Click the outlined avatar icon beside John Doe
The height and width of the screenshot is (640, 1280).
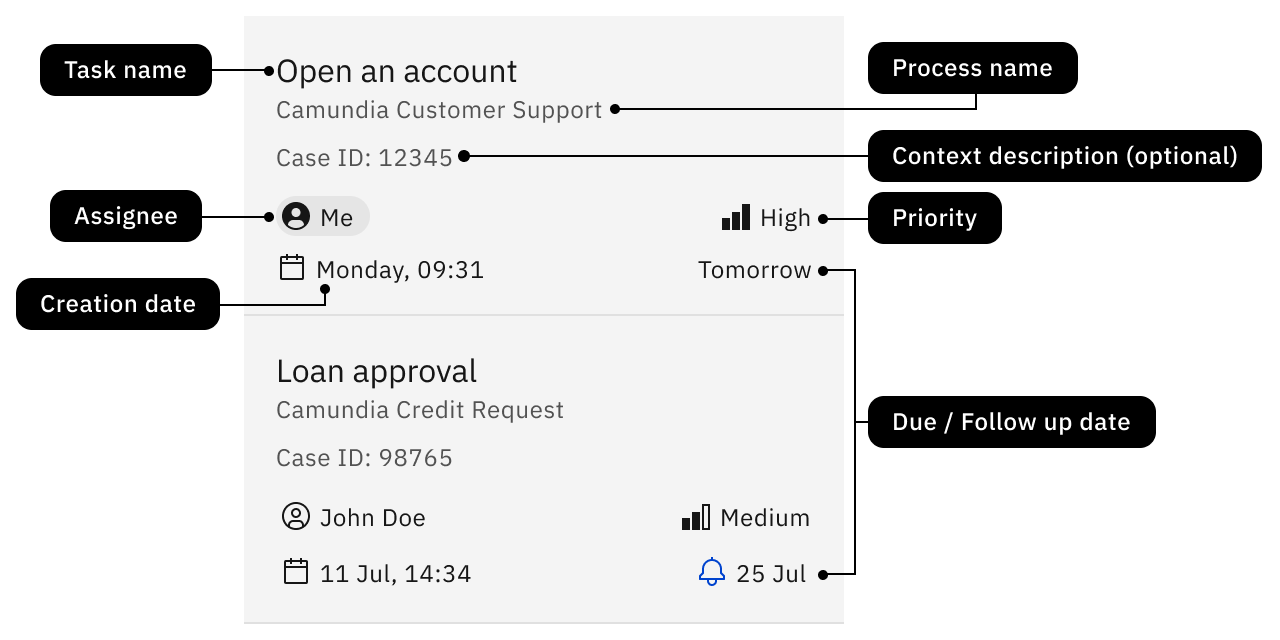point(296,517)
